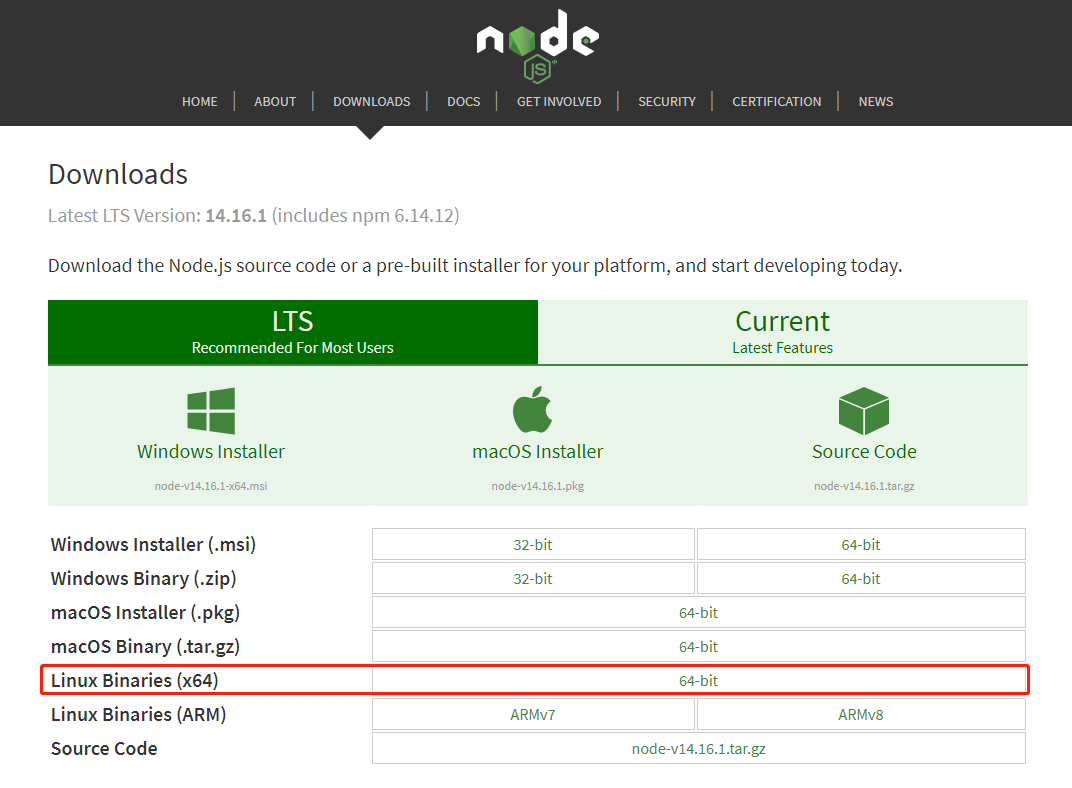The image size is (1072, 788).
Task: Select the LTS Recommended For Most Users tab
Action: point(293,332)
